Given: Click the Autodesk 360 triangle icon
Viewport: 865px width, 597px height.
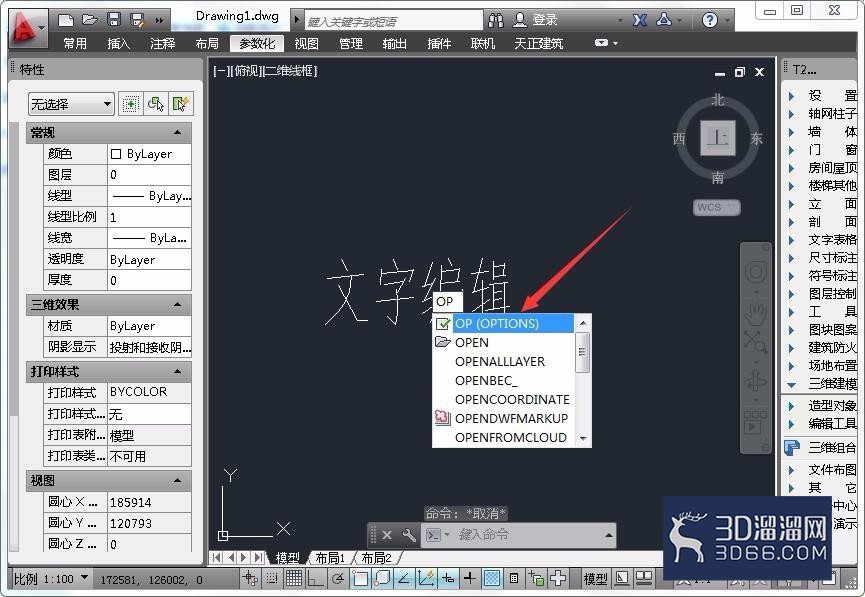Looking at the screenshot, I should [x=664, y=20].
